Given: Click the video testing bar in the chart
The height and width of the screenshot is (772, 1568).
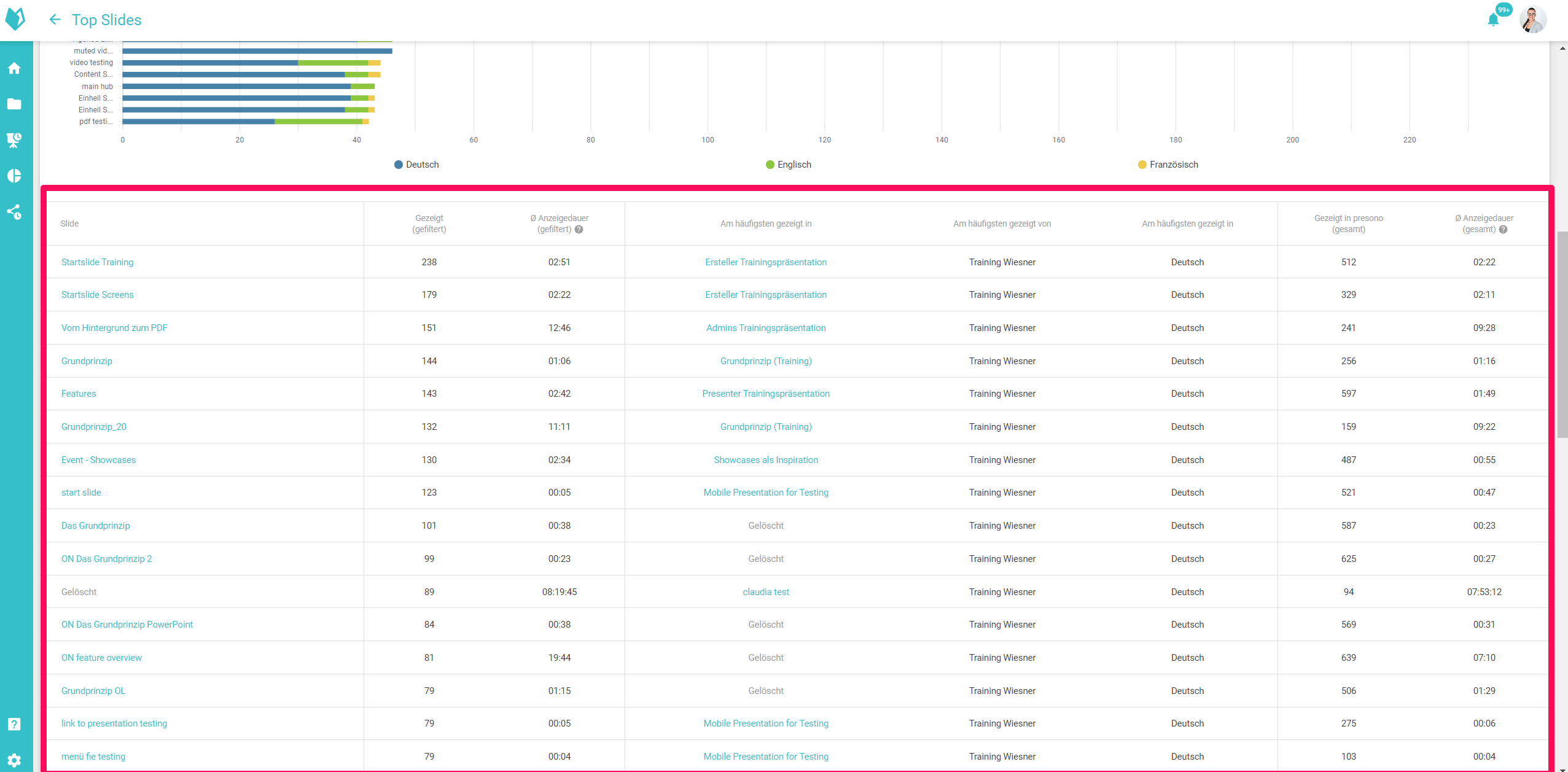Looking at the screenshot, I should (x=252, y=63).
